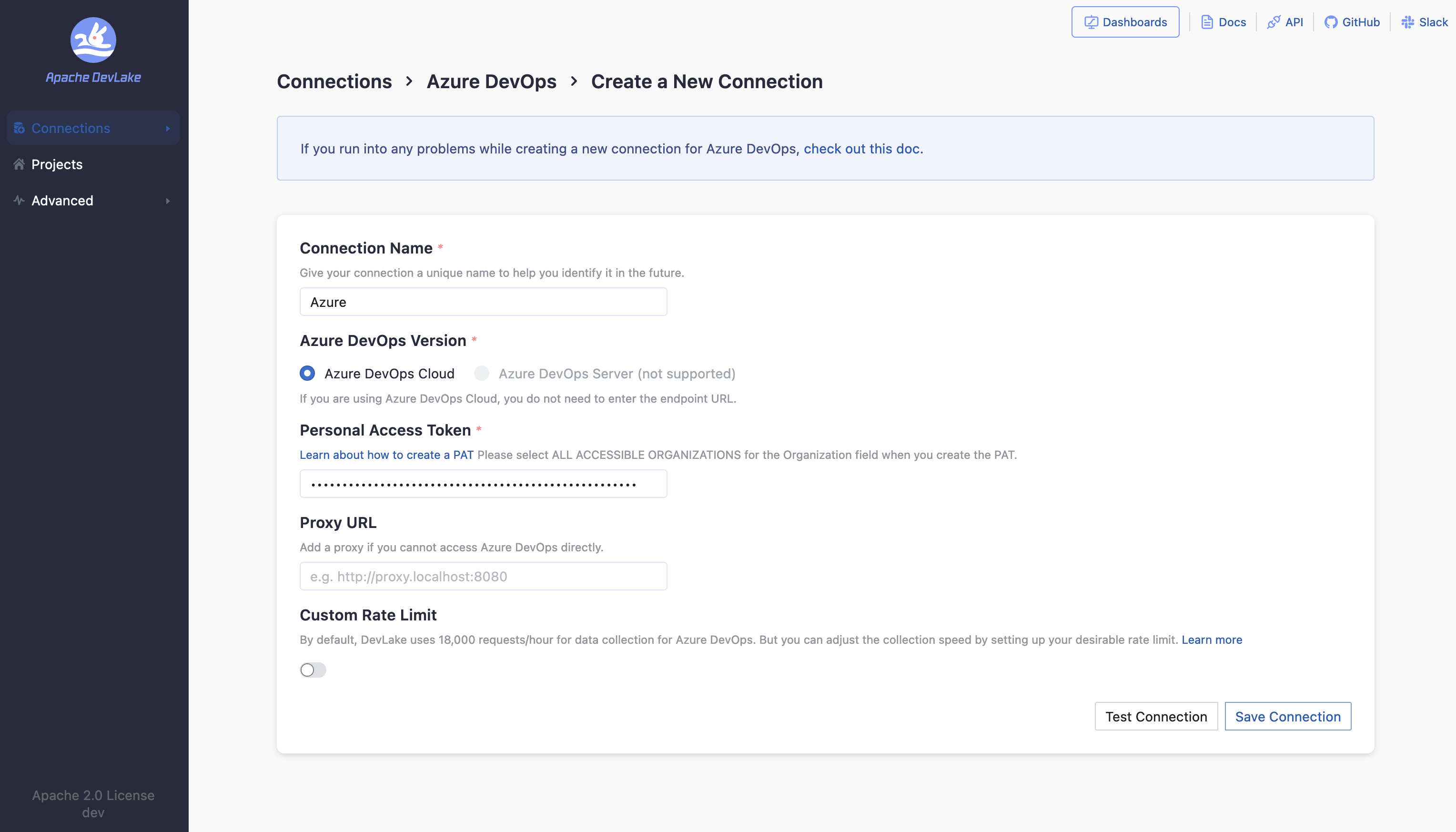Screen dimensions: 1456x832
Task: Select the API menu item
Action: (1286, 22)
